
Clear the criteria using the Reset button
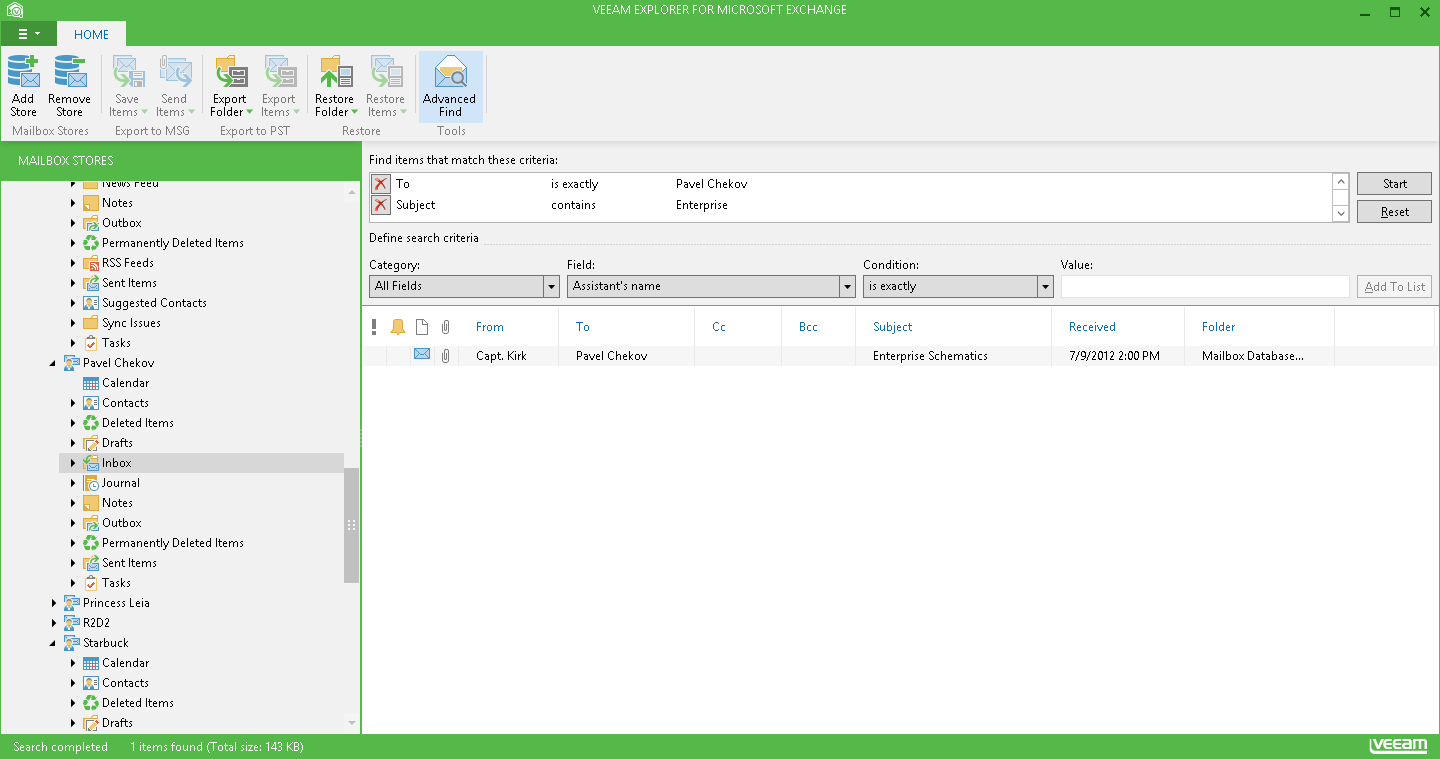(1394, 212)
